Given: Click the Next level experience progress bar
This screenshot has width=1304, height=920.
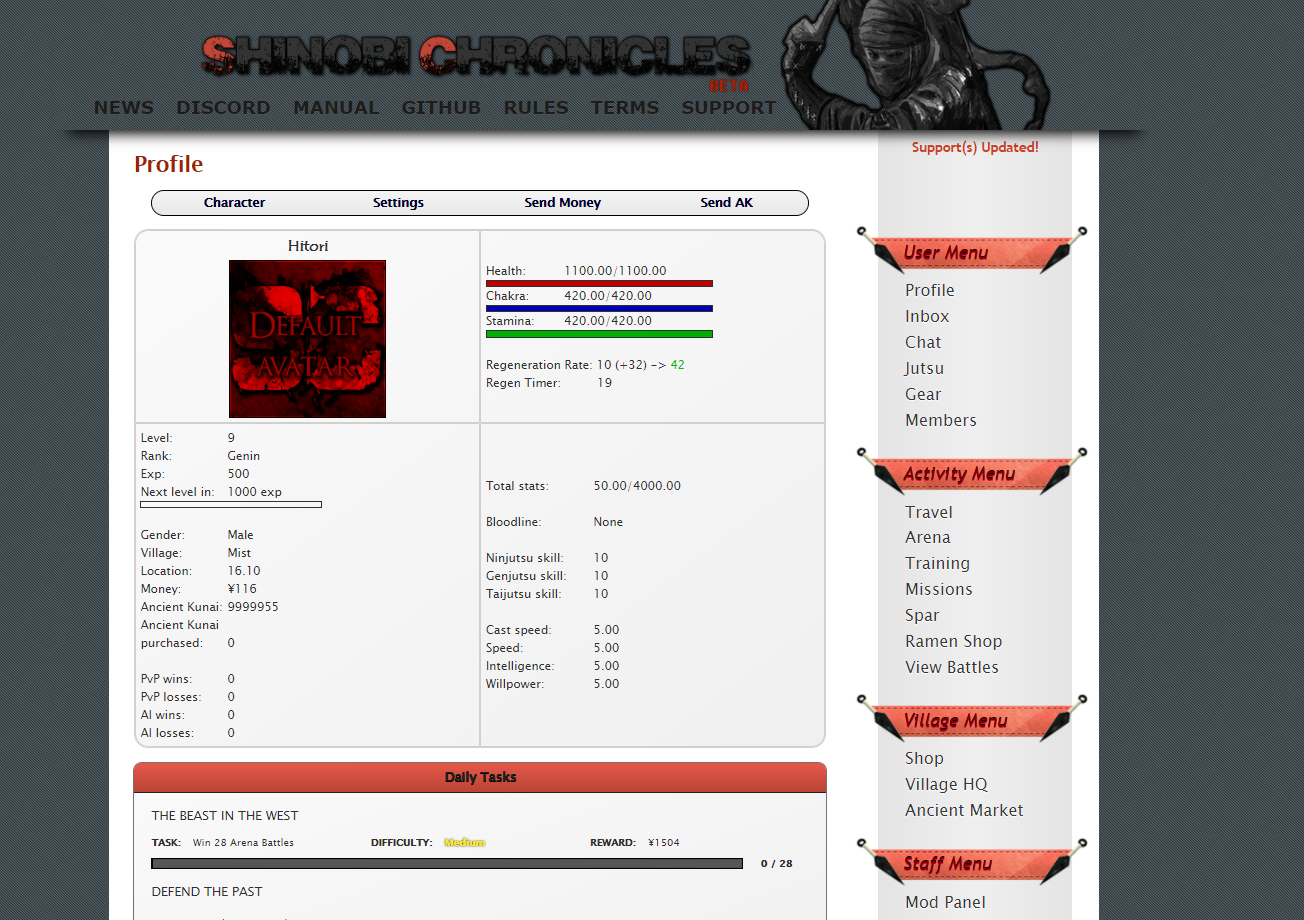Looking at the screenshot, I should [x=231, y=504].
